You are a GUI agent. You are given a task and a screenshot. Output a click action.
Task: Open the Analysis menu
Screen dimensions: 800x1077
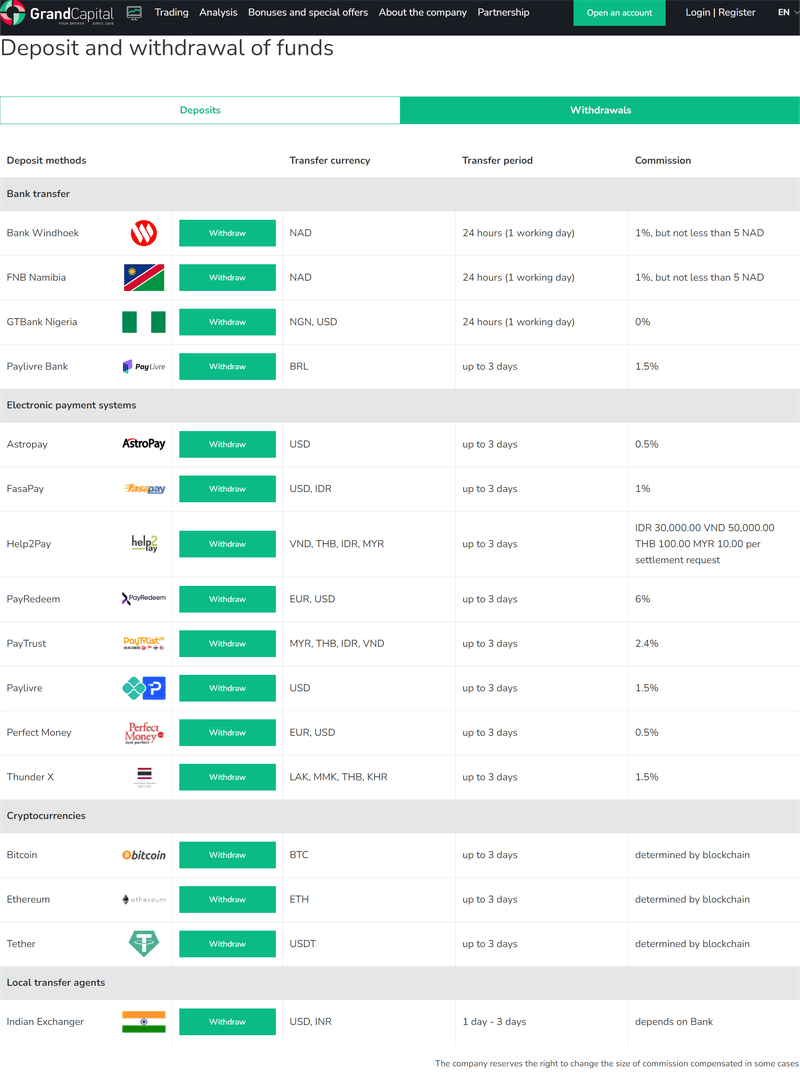(218, 12)
